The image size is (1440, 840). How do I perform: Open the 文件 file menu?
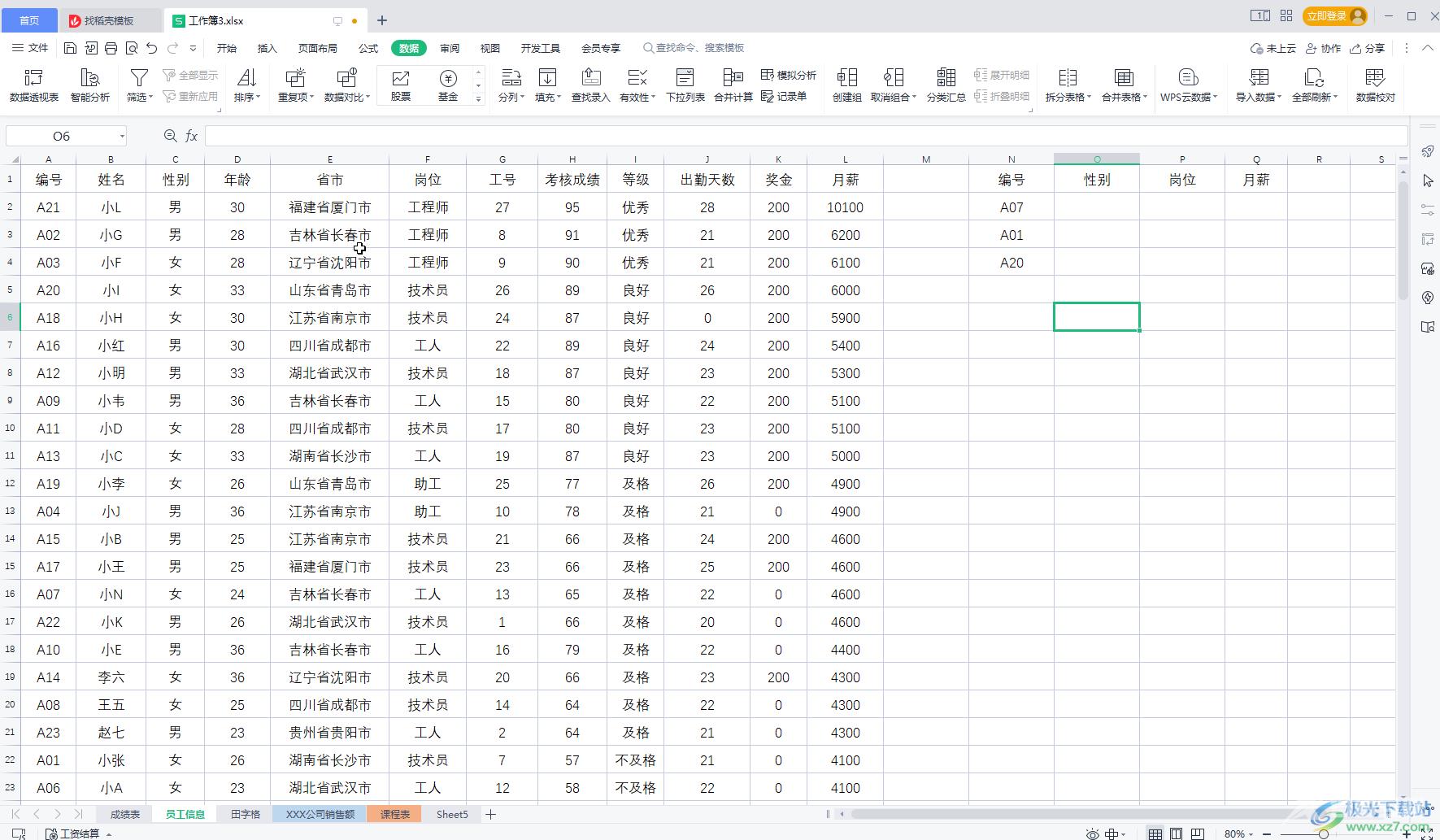click(31, 48)
